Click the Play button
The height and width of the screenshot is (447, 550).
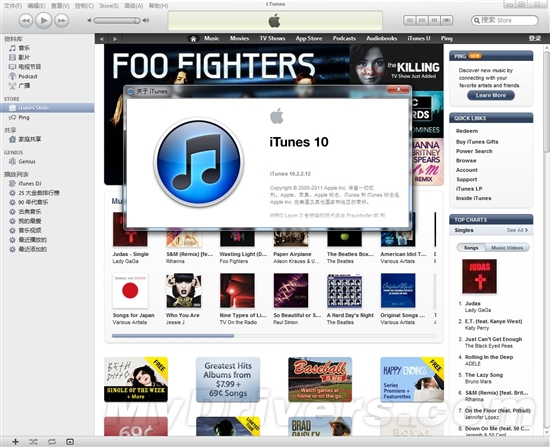[x=43, y=20]
